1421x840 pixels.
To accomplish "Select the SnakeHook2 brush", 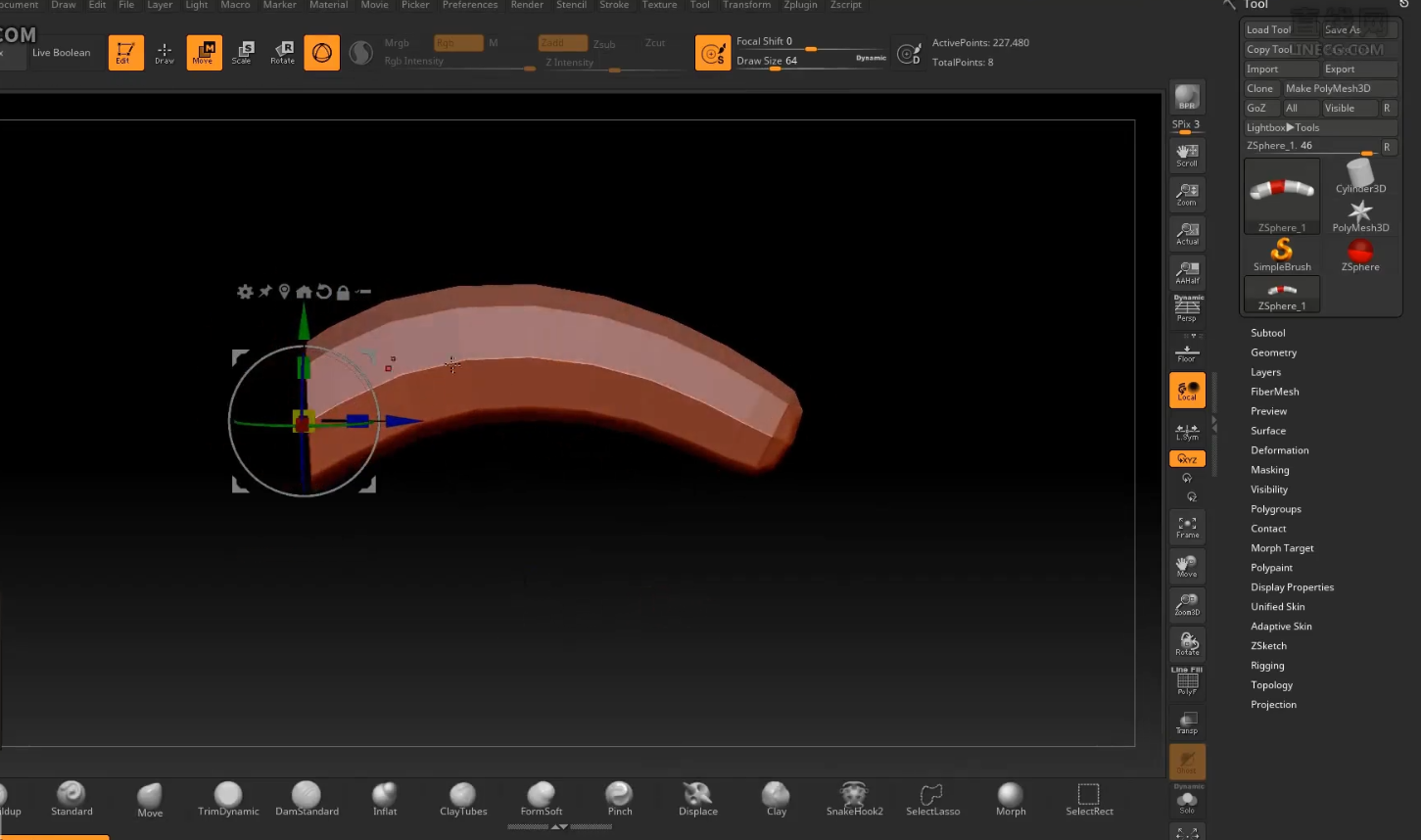I will point(854,798).
